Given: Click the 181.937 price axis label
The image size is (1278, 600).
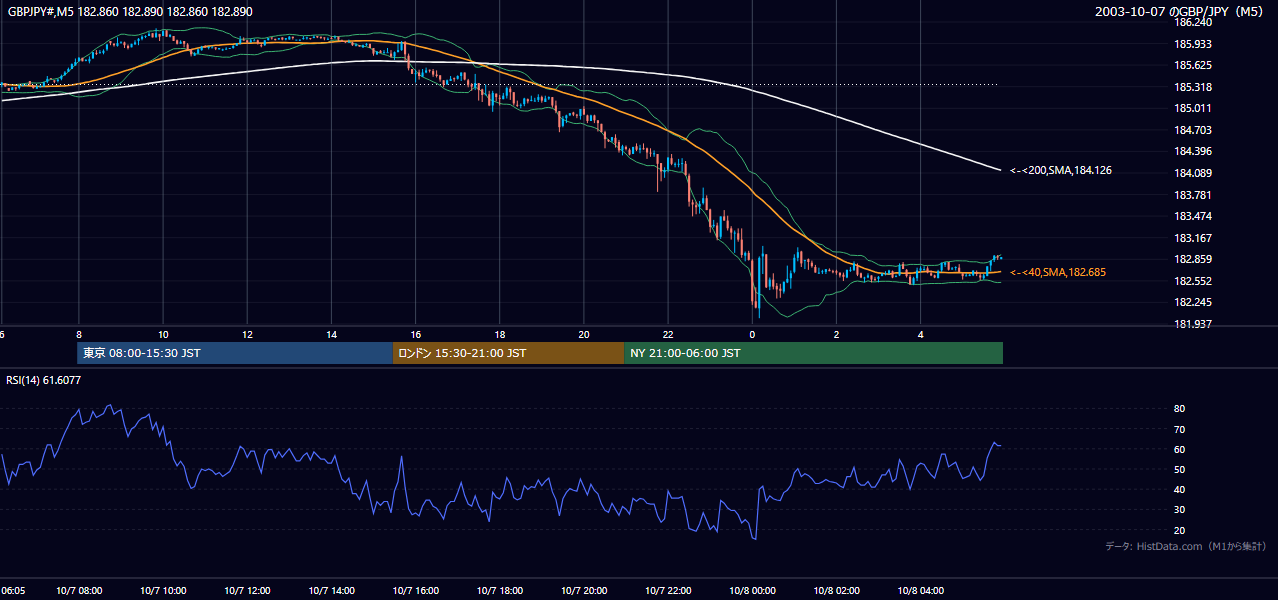Looking at the screenshot, I should [x=1192, y=324].
